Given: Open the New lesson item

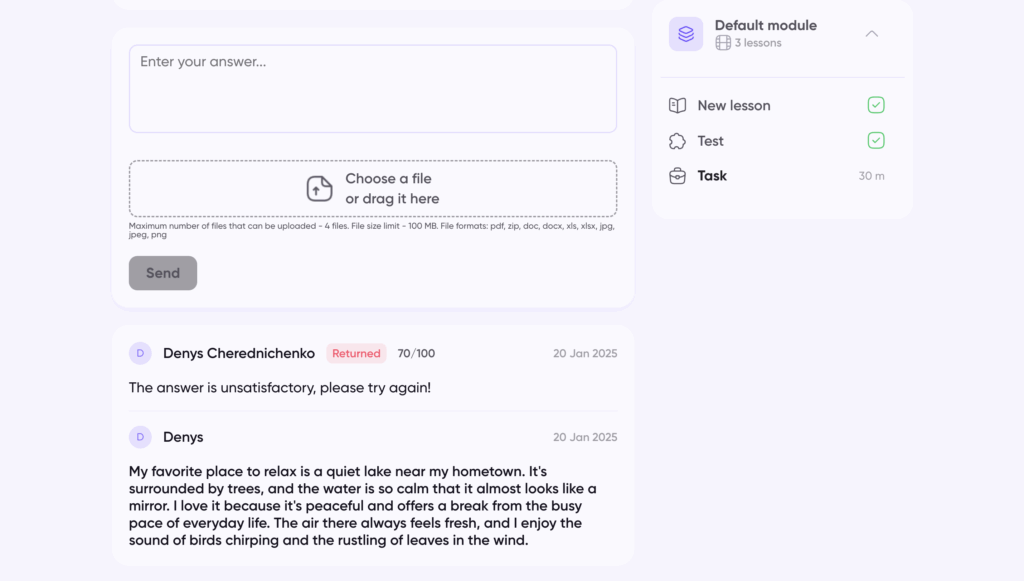Looking at the screenshot, I should 734,105.
